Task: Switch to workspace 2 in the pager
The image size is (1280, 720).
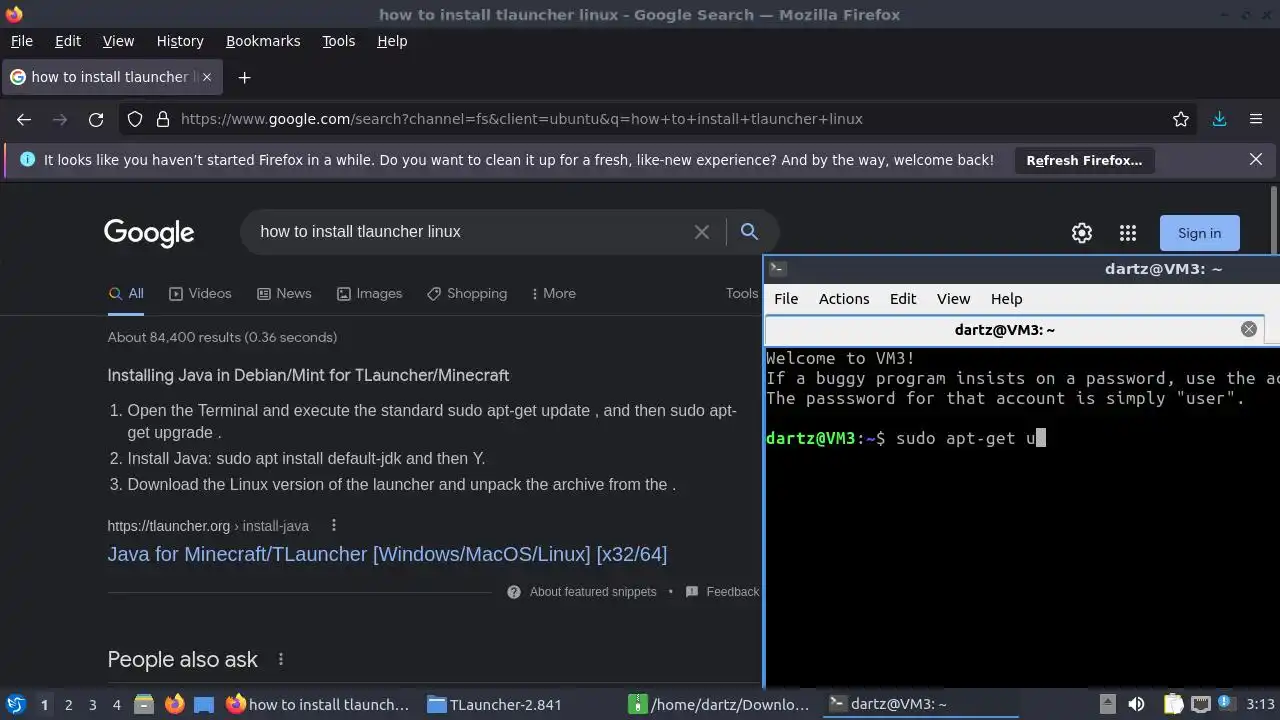Action: (68, 705)
